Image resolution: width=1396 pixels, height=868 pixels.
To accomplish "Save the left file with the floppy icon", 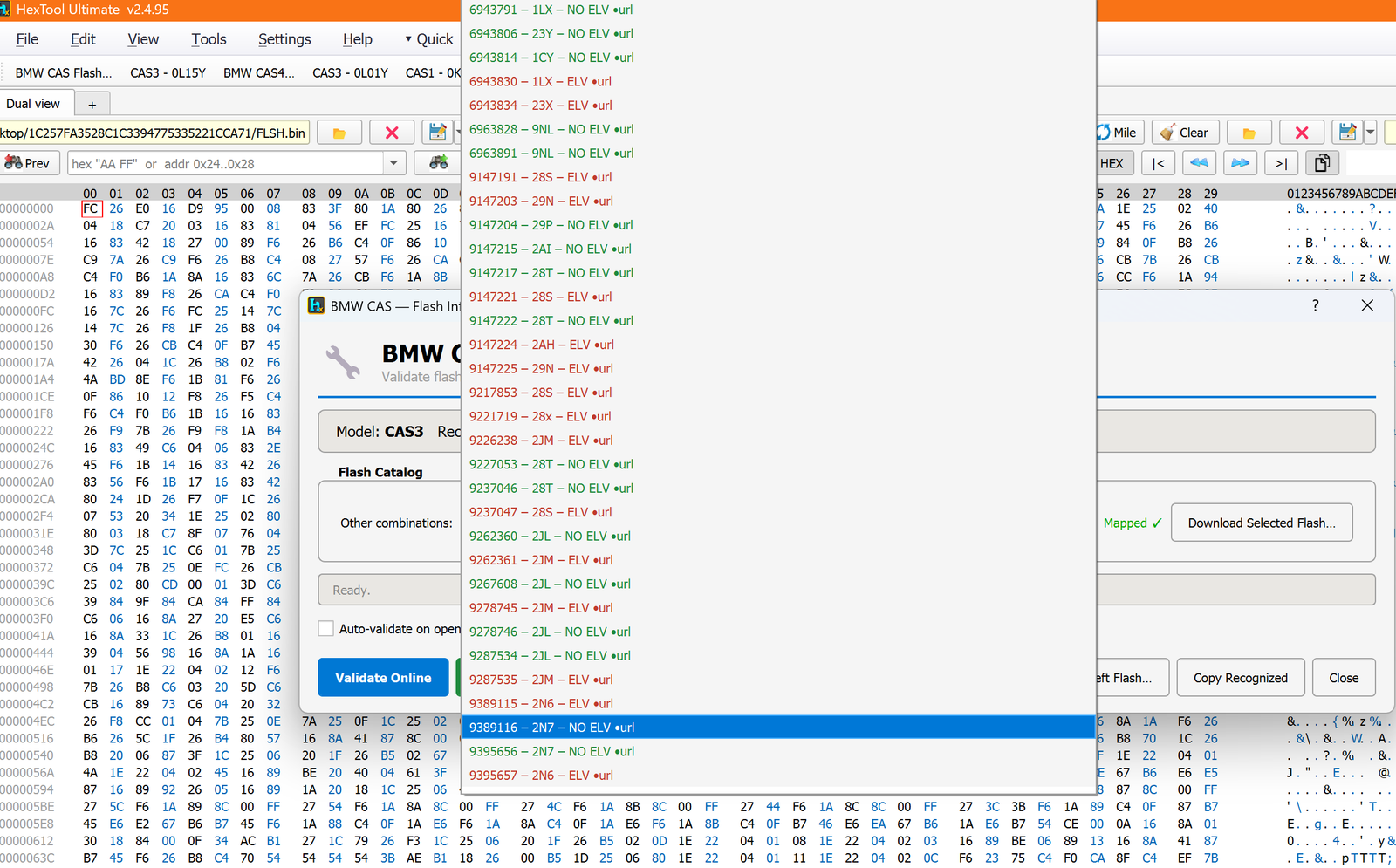I will [437, 133].
